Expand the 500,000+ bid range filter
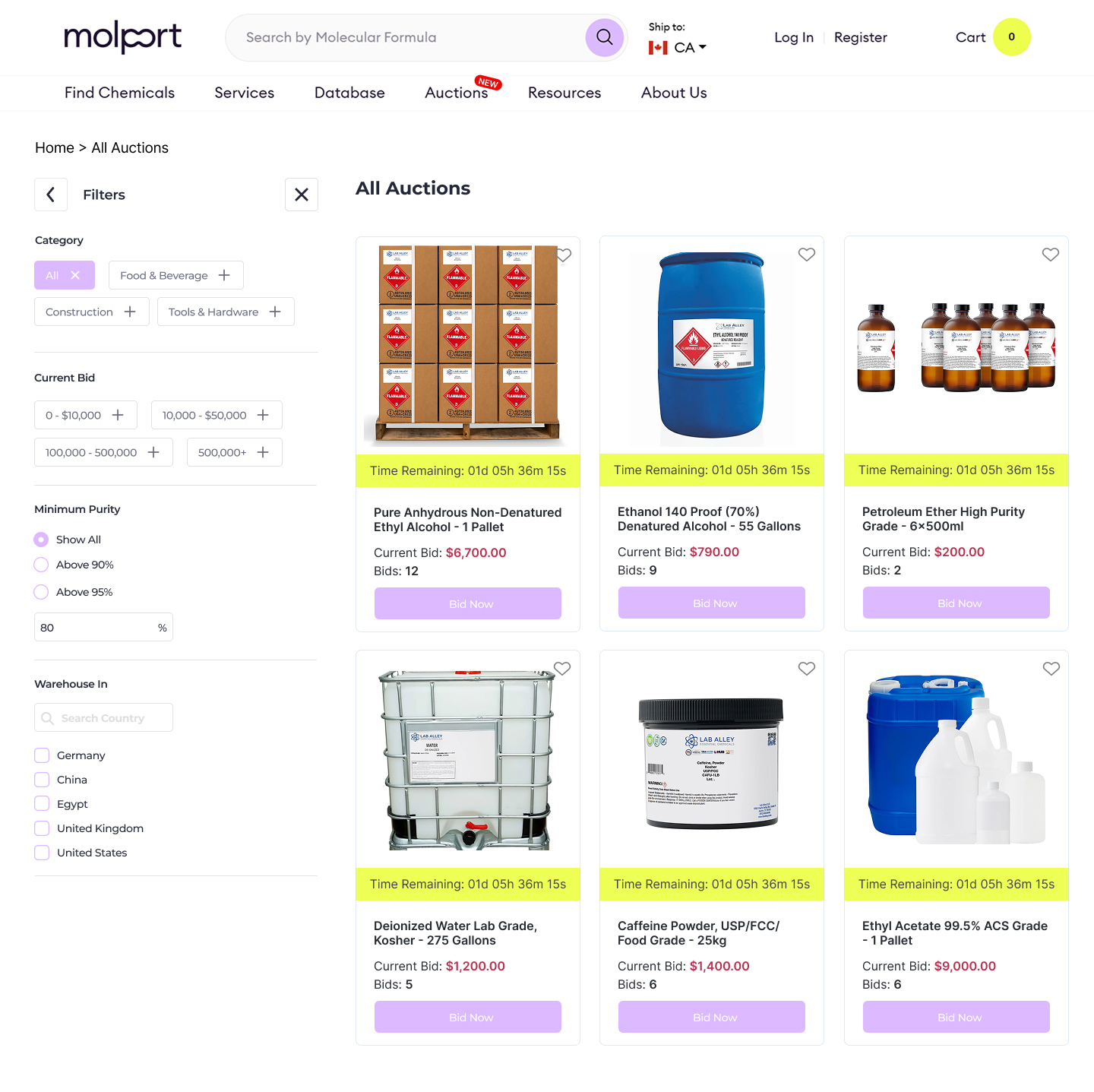Image resolution: width=1094 pixels, height=1092 pixels. 235,452
